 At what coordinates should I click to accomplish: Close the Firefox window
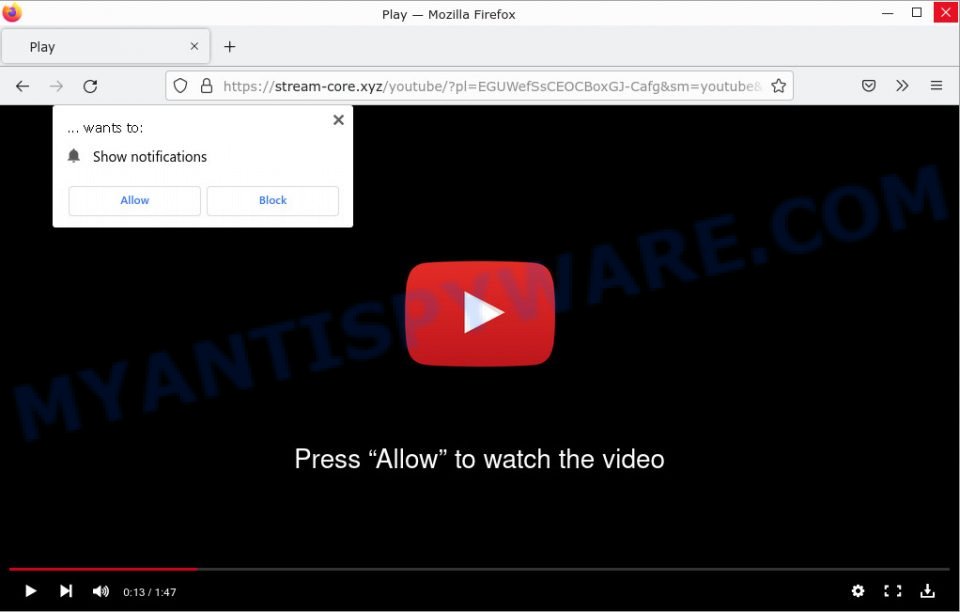(946, 12)
